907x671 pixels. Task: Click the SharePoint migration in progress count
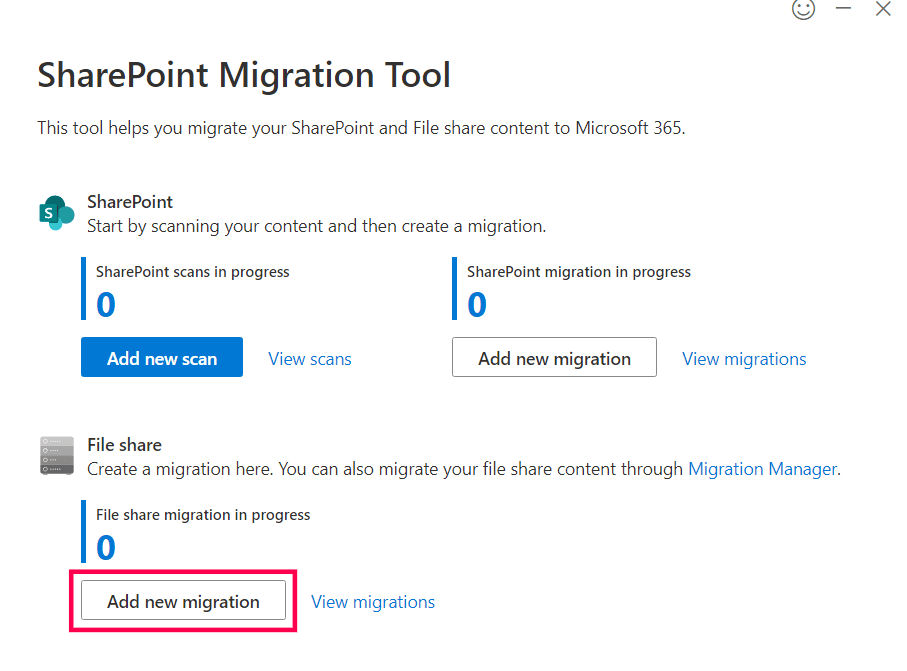tap(477, 304)
